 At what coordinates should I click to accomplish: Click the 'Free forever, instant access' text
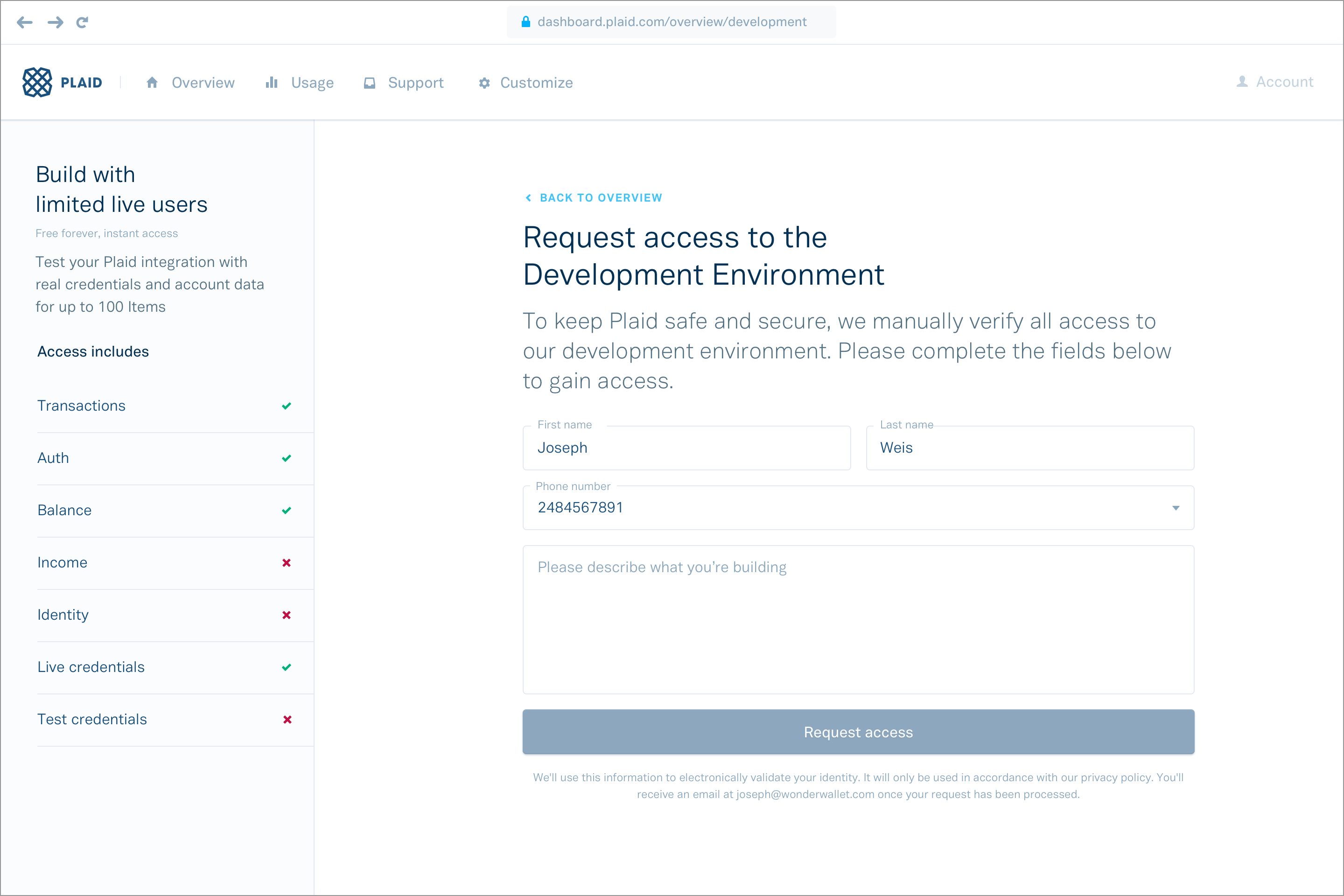107,233
